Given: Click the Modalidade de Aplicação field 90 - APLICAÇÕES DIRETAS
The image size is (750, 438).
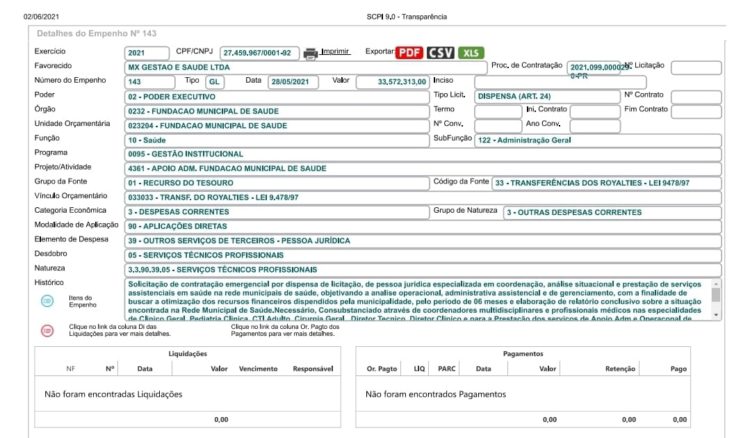Looking at the screenshot, I should tap(423, 226).
